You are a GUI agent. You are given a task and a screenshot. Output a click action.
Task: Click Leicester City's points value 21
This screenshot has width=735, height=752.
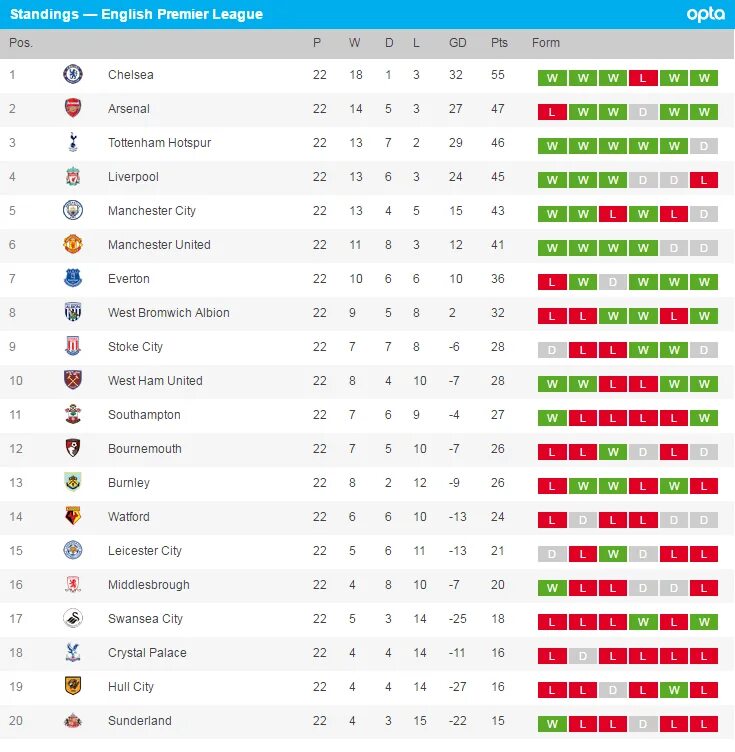[x=498, y=551]
